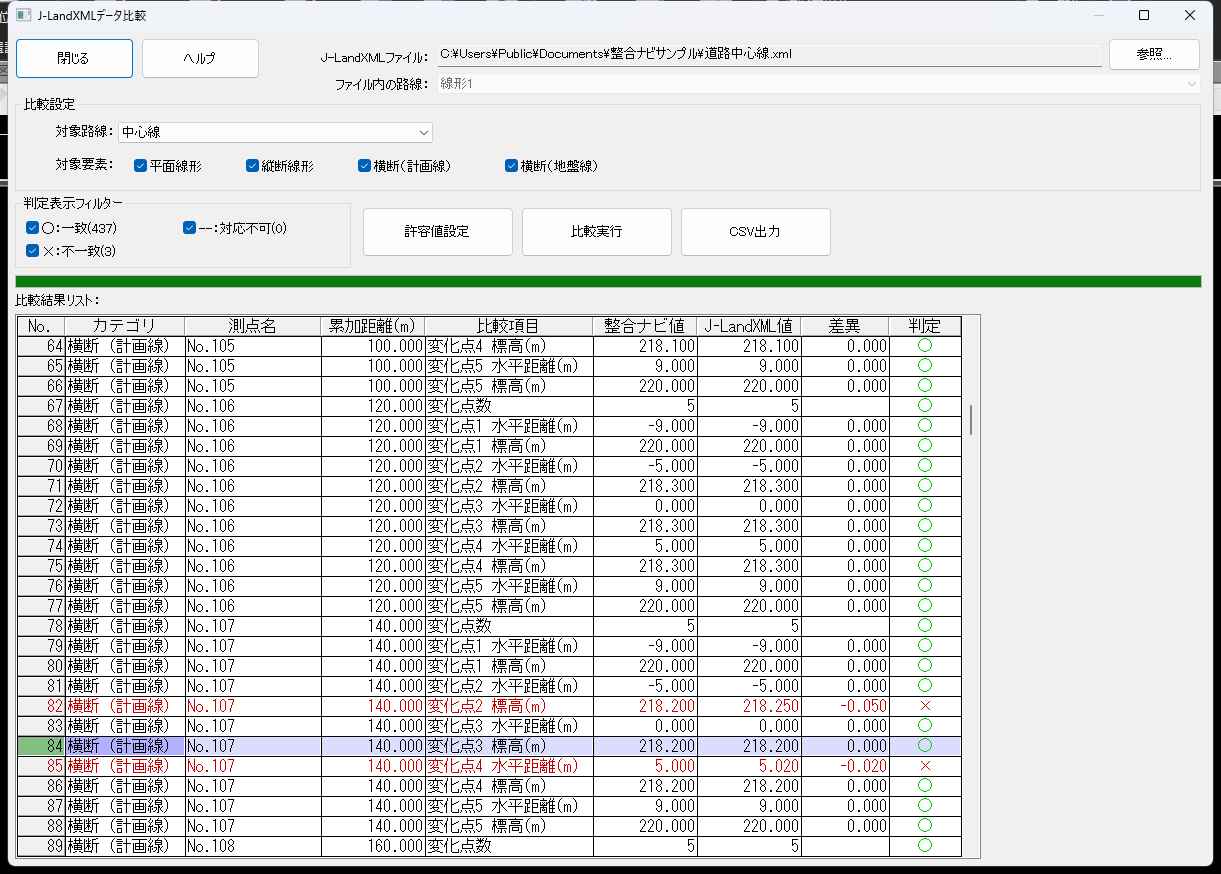Image resolution: width=1221 pixels, height=874 pixels.
Task: Click the ○ judgment mark in row 72
Action: tap(925, 506)
